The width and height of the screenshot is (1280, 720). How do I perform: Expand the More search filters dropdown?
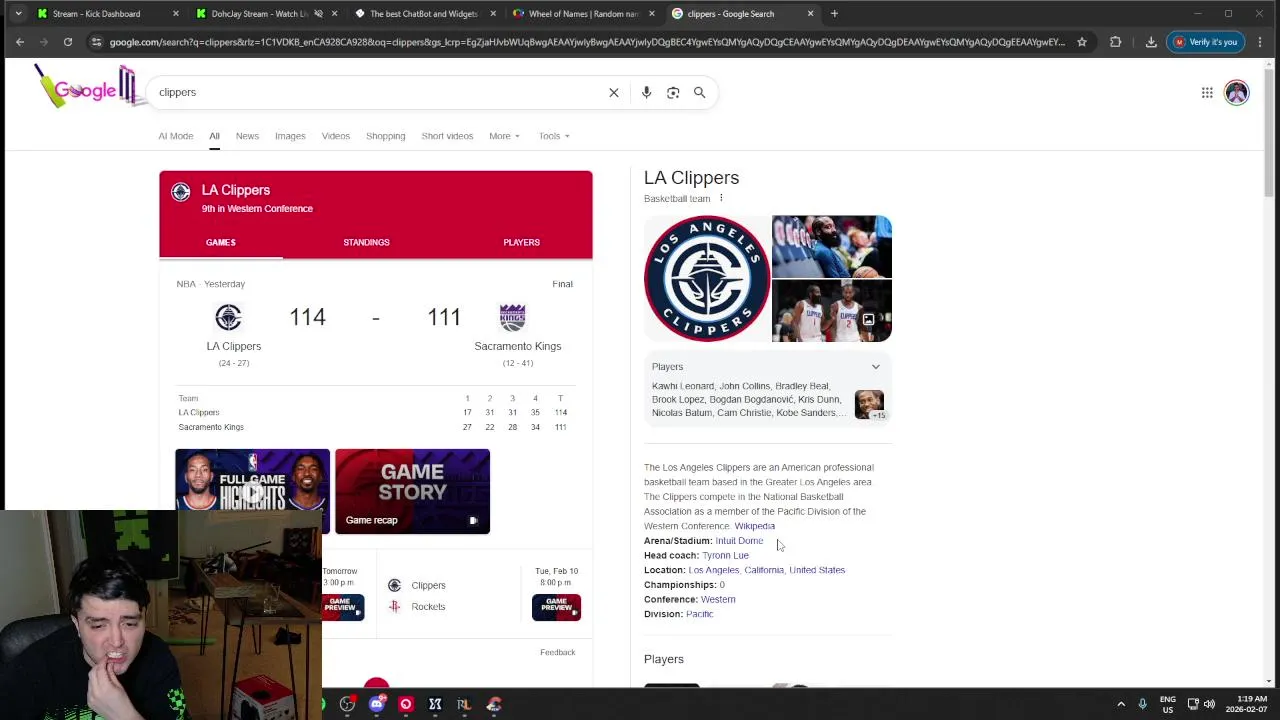(x=504, y=136)
